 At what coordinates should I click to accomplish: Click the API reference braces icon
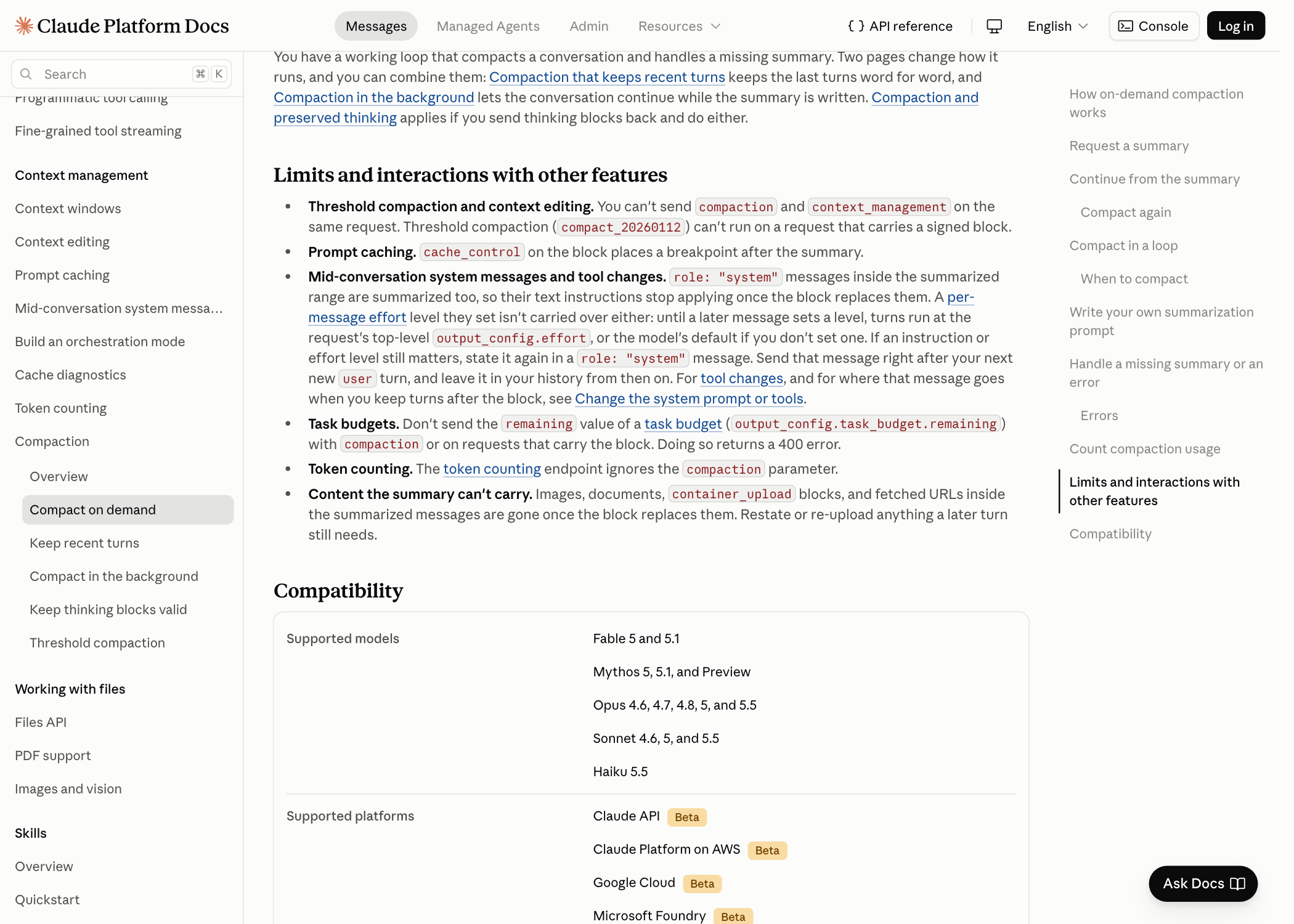[x=856, y=26]
